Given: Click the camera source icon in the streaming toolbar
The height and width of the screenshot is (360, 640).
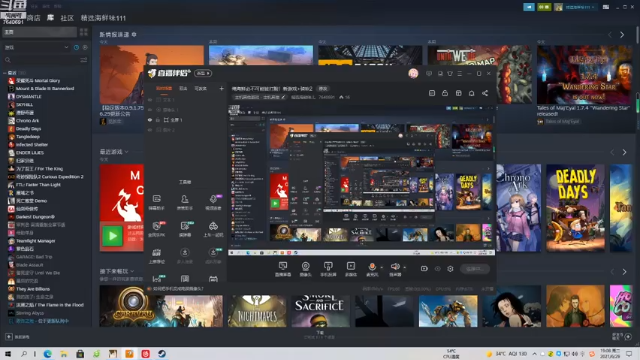Looking at the screenshot, I should point(305,267).
